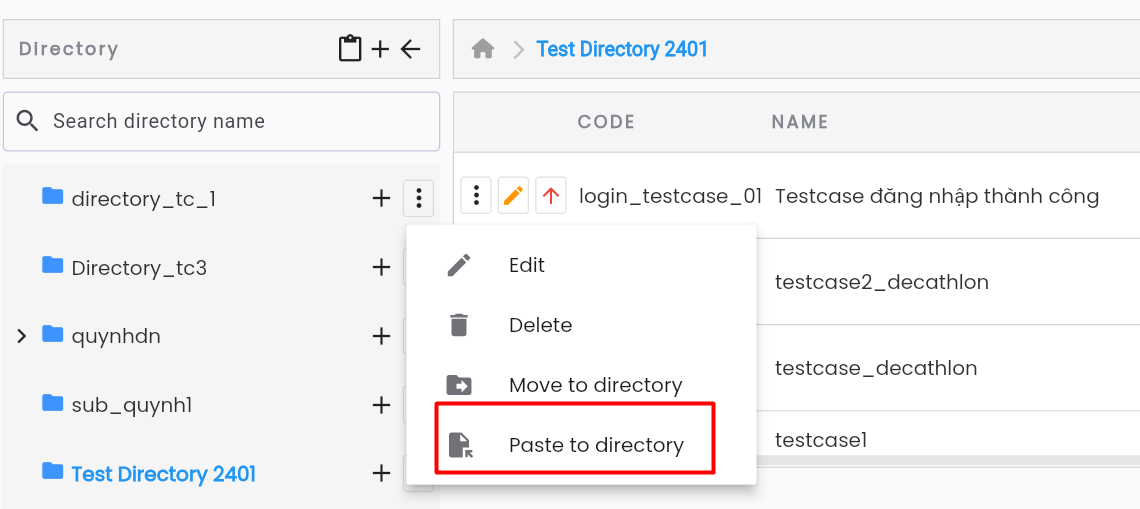Viewport: 1140px width, 509px height.
Task: Click Testcase đăng nhập thành công name
Action: click(x=937, y=196)
